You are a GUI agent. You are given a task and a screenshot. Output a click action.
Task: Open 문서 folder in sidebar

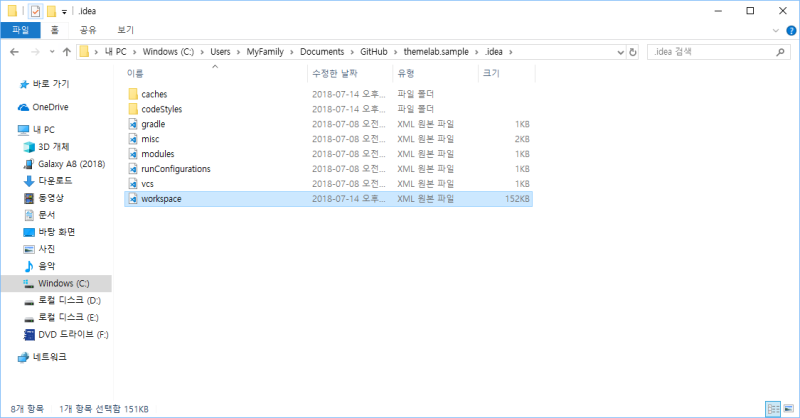(46, 215)
